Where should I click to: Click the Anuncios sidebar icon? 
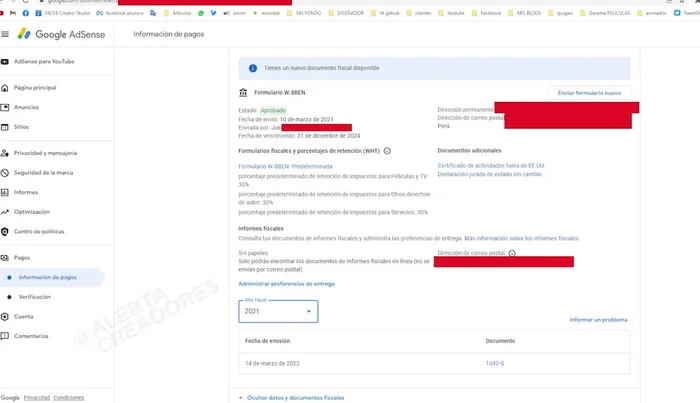tap(6, 107)
